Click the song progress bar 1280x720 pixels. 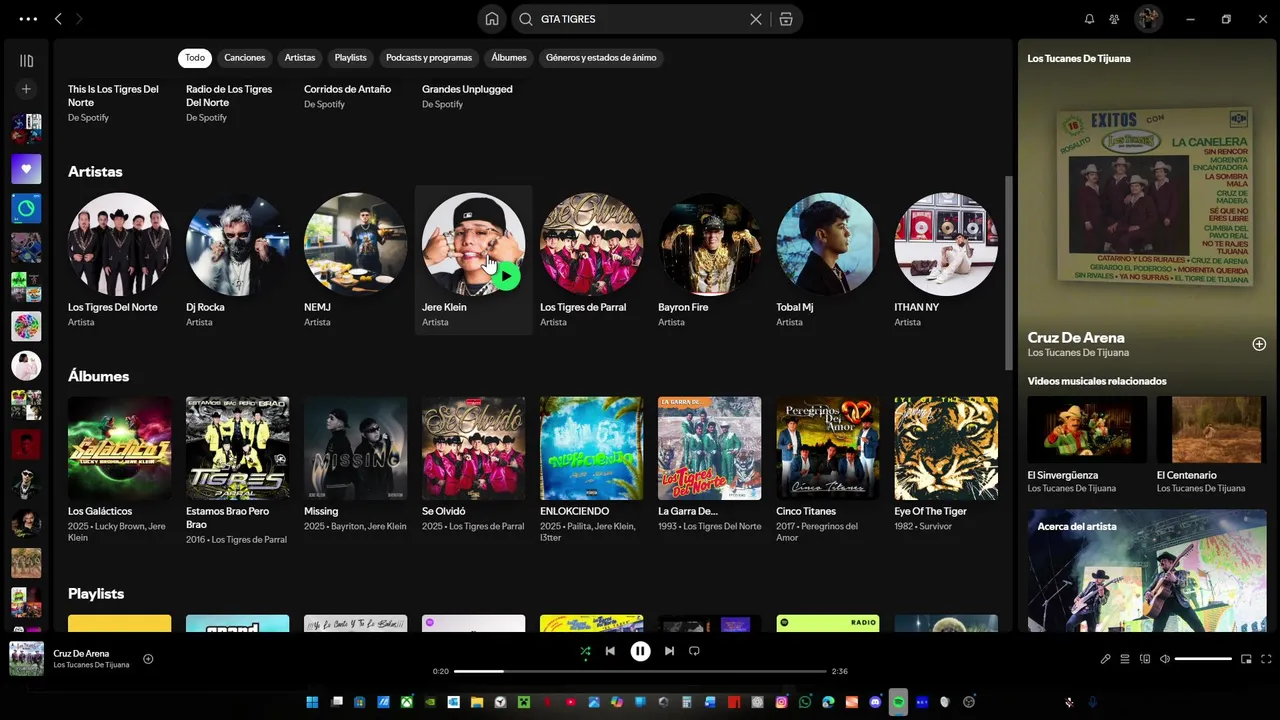click(x=640, y=671)
